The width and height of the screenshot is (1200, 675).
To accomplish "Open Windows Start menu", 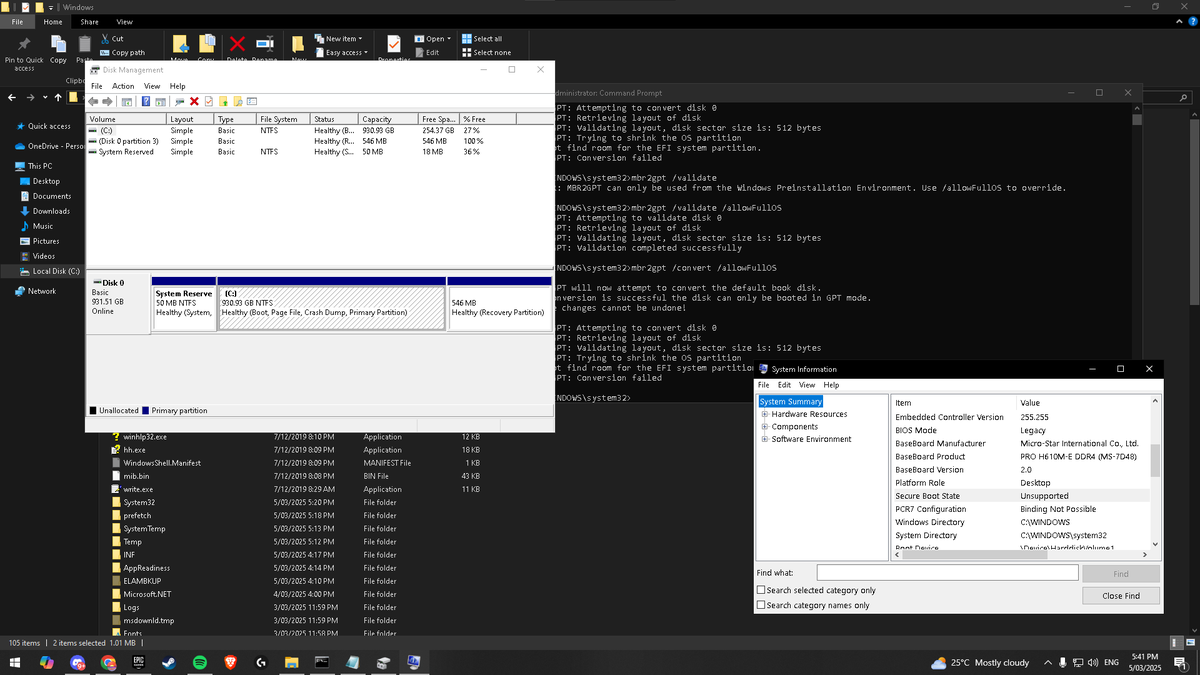I will click(x=15, y=662).
